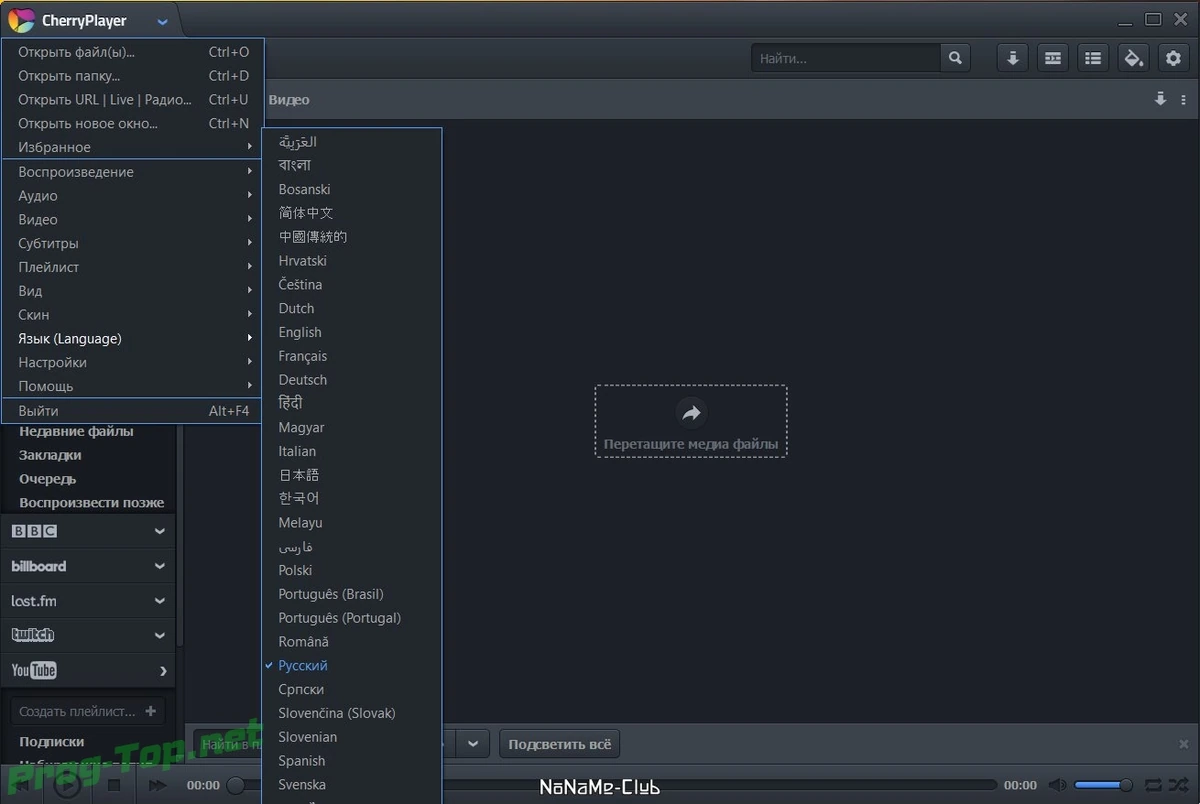Open the skin paint bucket icon

pyautogui.click(x=1133, y=58)
